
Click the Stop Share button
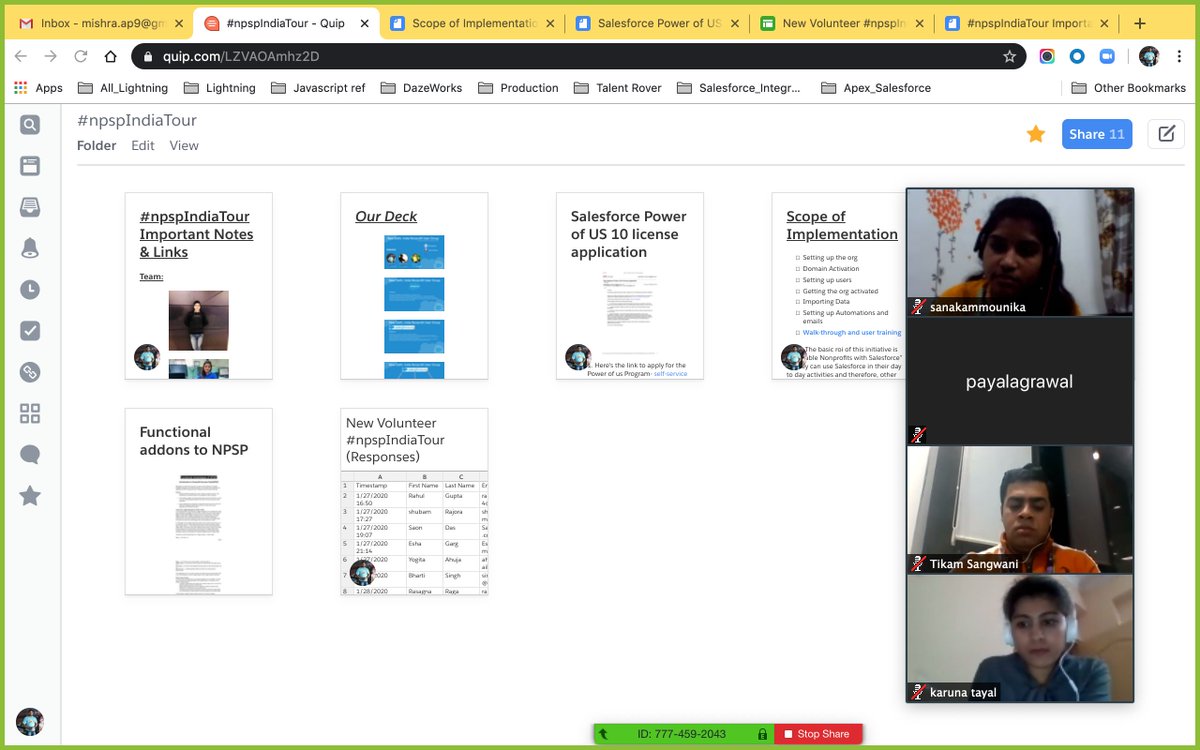[x=816, y=734]
